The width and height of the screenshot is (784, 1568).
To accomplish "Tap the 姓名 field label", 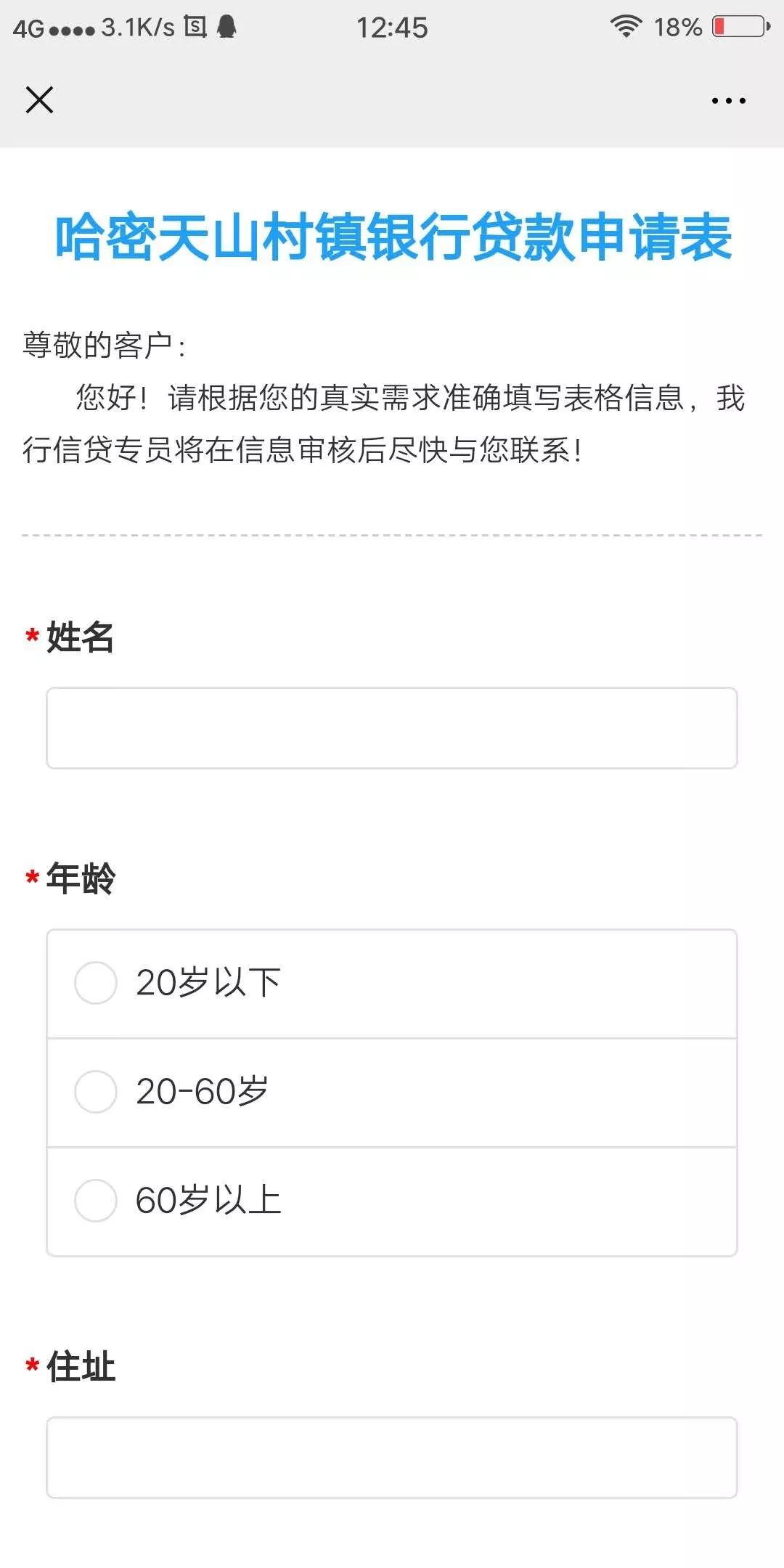I will [80, 637].
